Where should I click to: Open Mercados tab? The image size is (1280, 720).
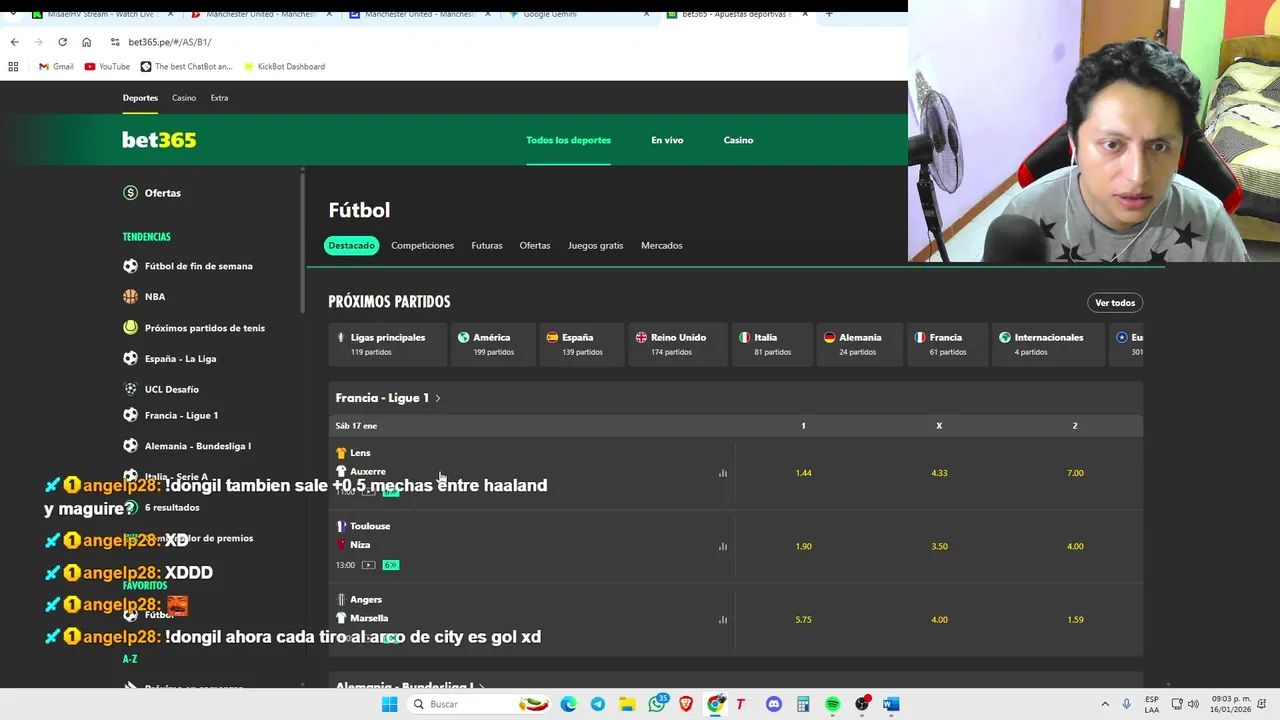point(661,245)
